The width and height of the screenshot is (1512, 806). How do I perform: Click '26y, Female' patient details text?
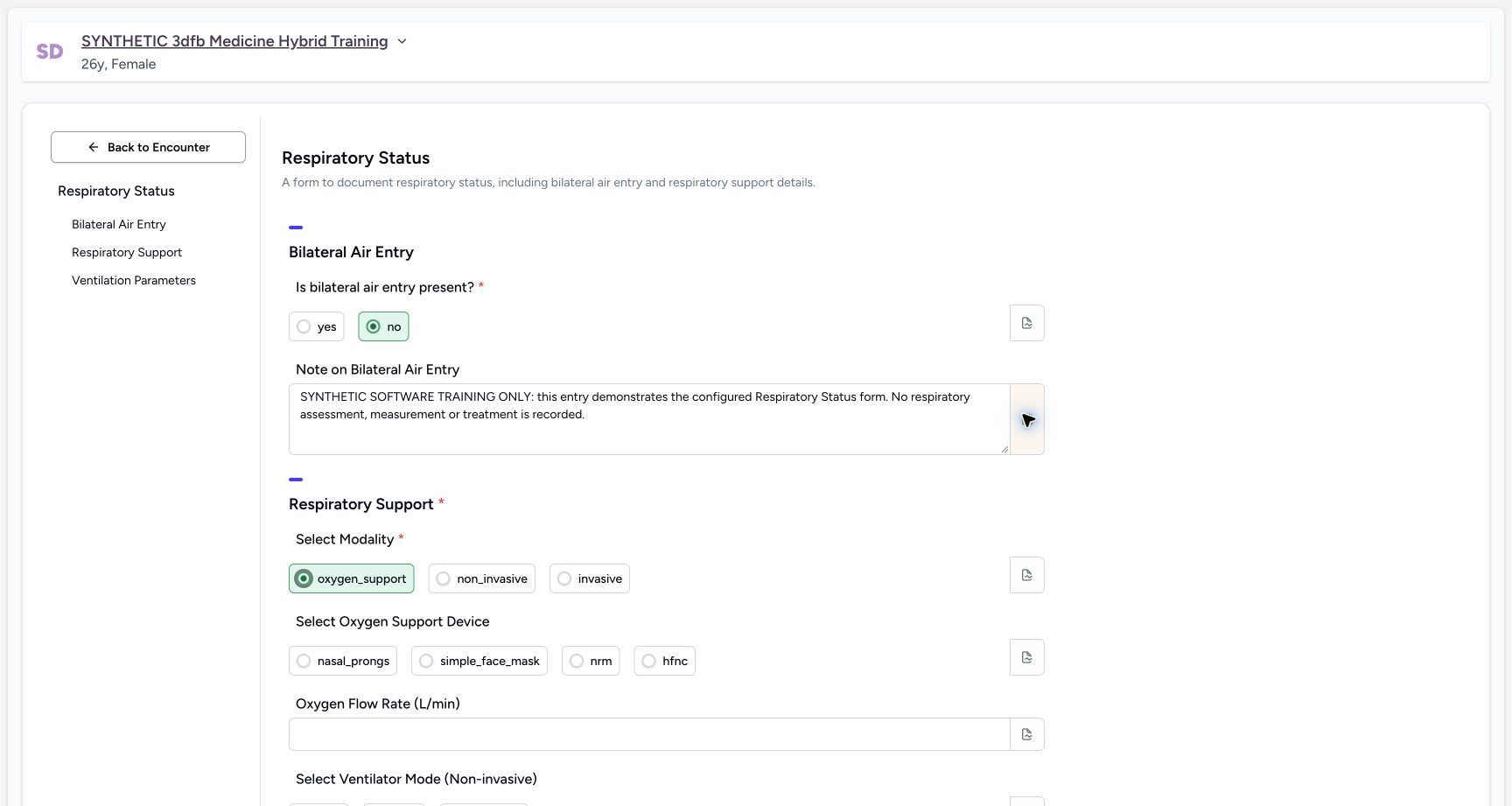119,64
